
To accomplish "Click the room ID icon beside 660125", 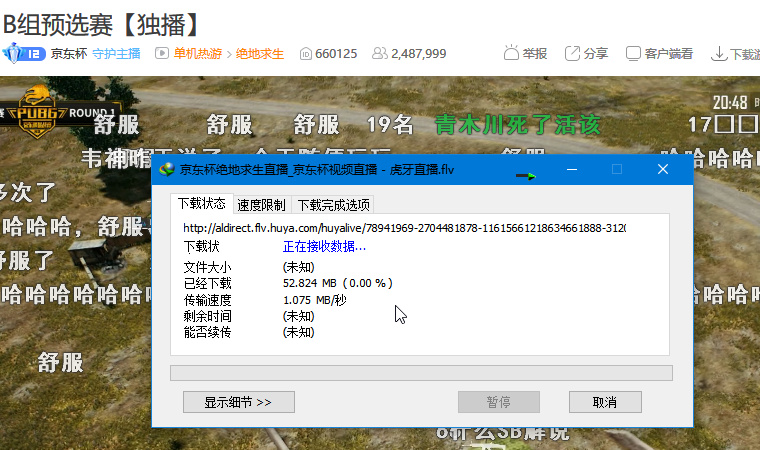I will [x=305, y=54].
